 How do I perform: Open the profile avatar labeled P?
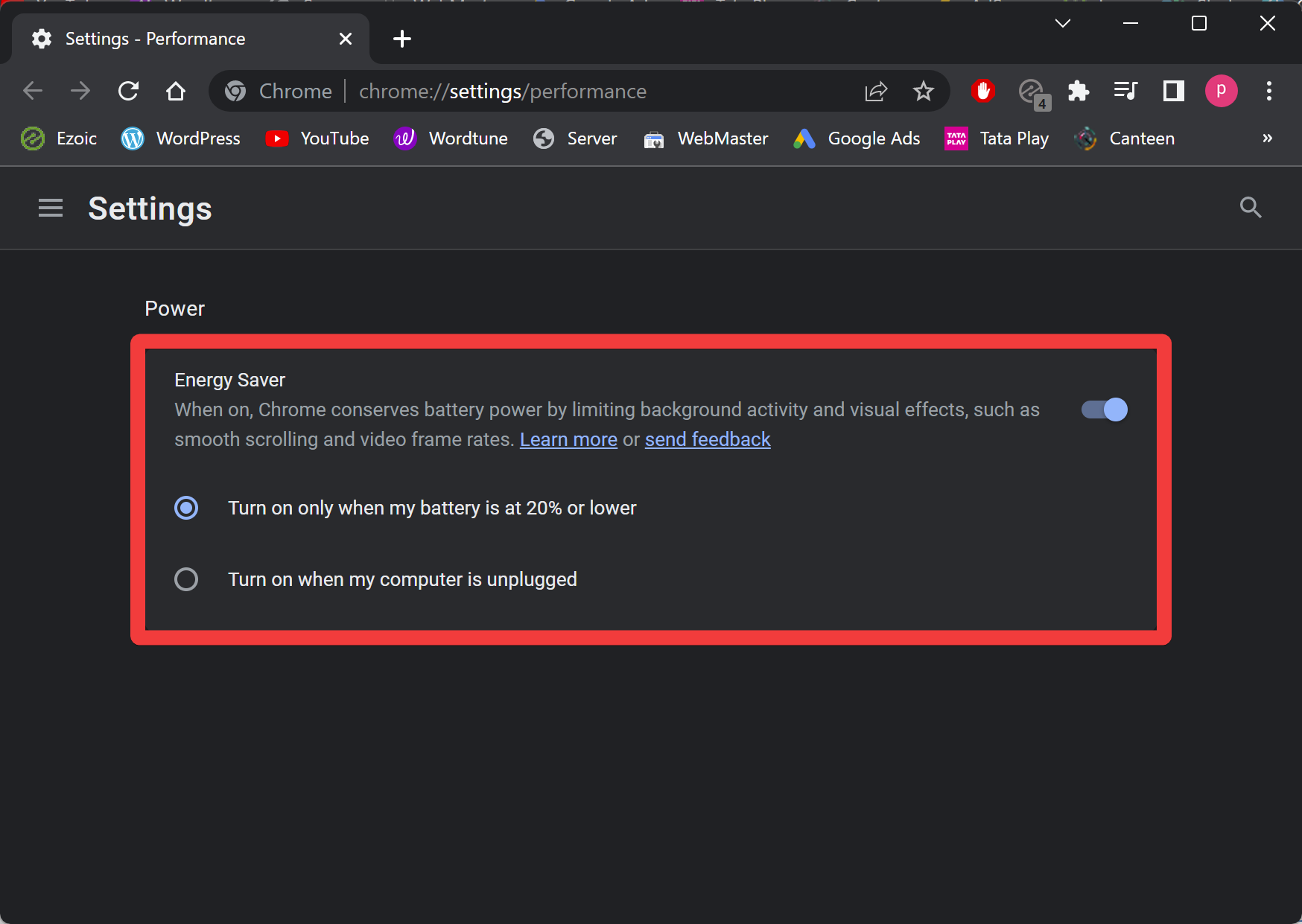(x=1222, y=91)
